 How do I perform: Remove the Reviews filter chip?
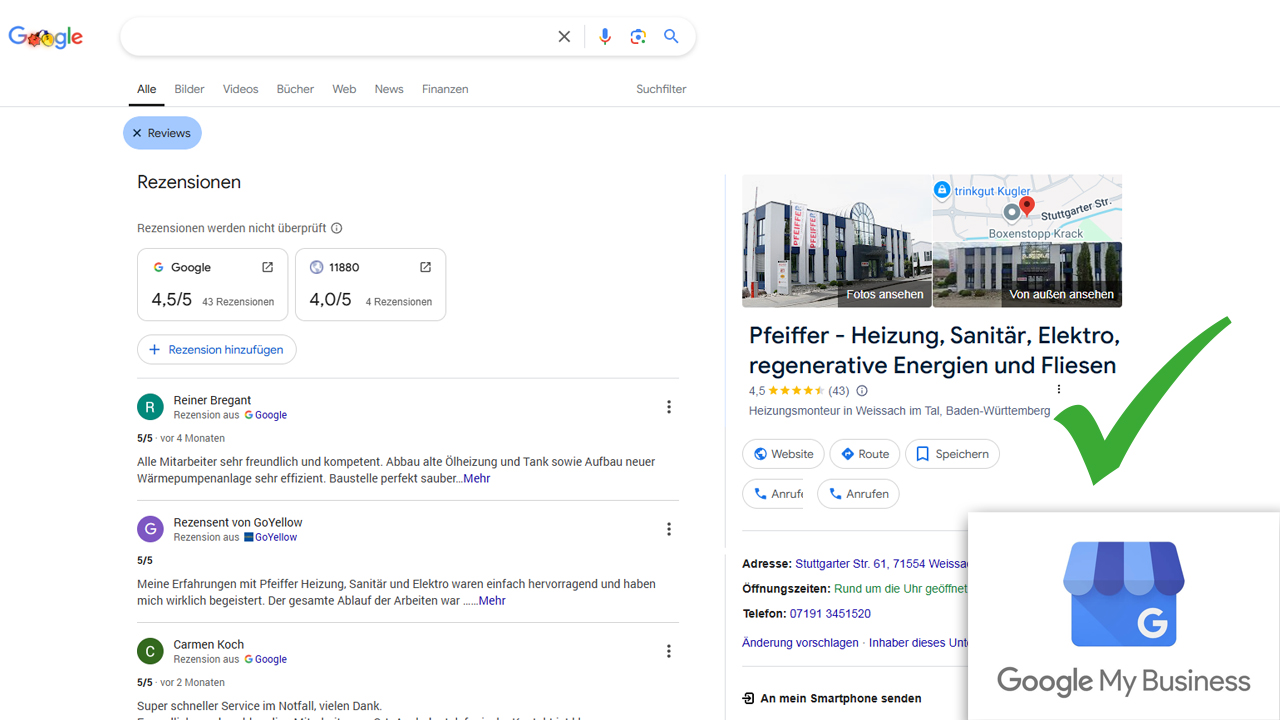coord(137,133)
